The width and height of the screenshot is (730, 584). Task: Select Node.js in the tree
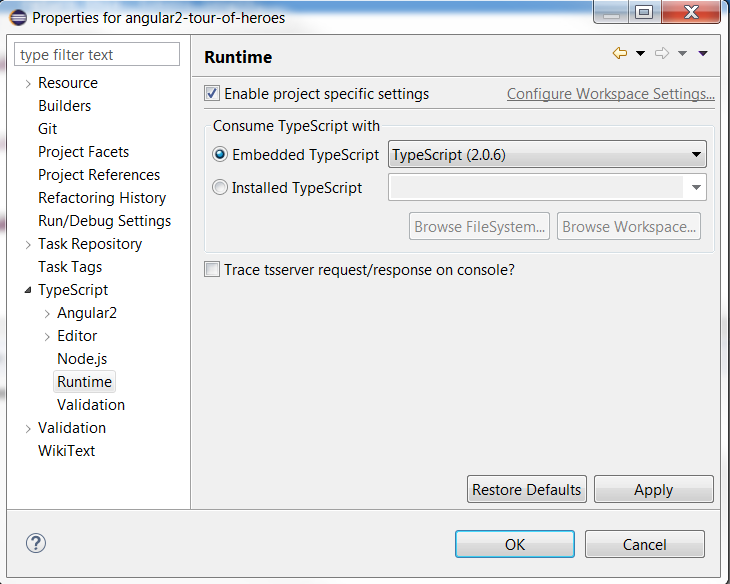tap(82, 359)
